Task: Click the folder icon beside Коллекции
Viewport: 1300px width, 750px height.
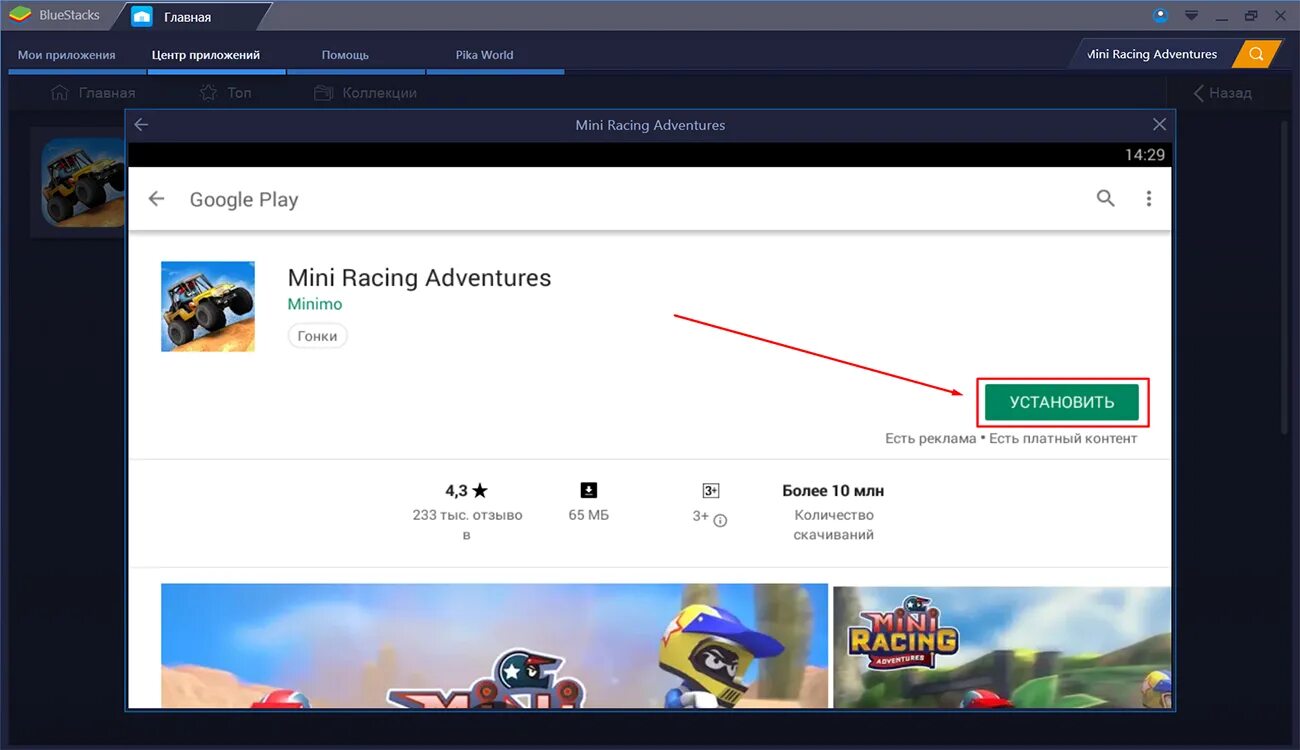Action: 323,93
